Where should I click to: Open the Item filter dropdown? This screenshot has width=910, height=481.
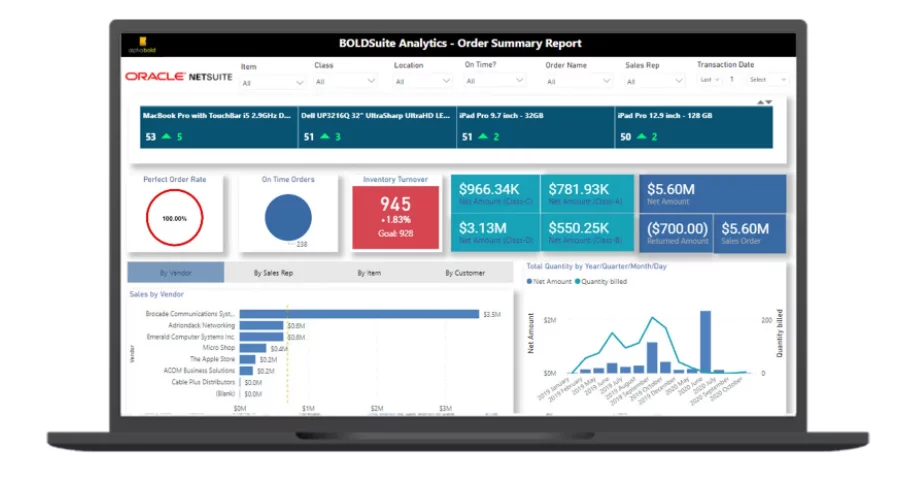[272, 83]
